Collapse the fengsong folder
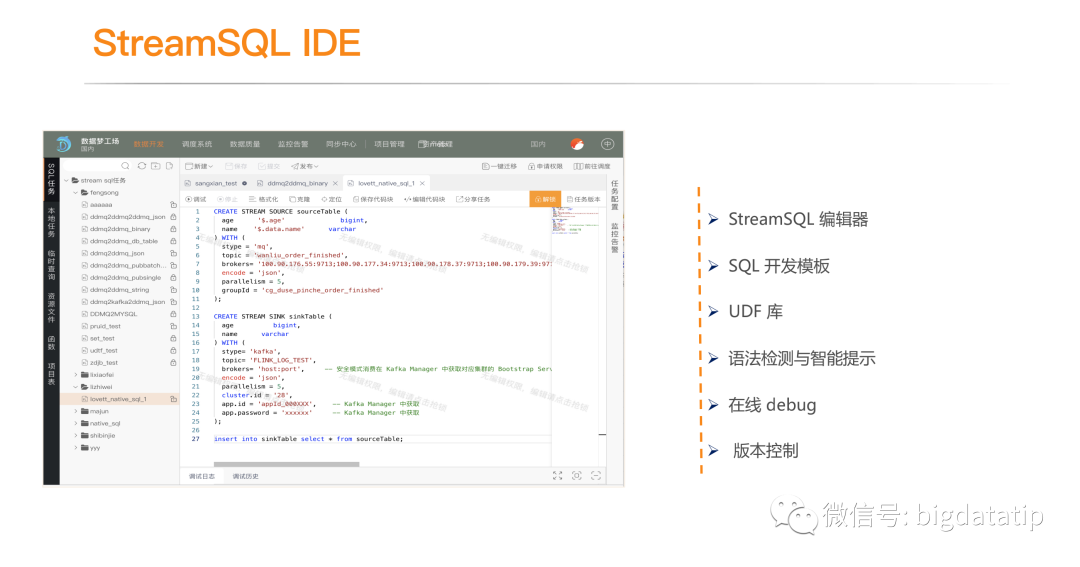Screen dimensions: 1080x567 coord(75,193)
